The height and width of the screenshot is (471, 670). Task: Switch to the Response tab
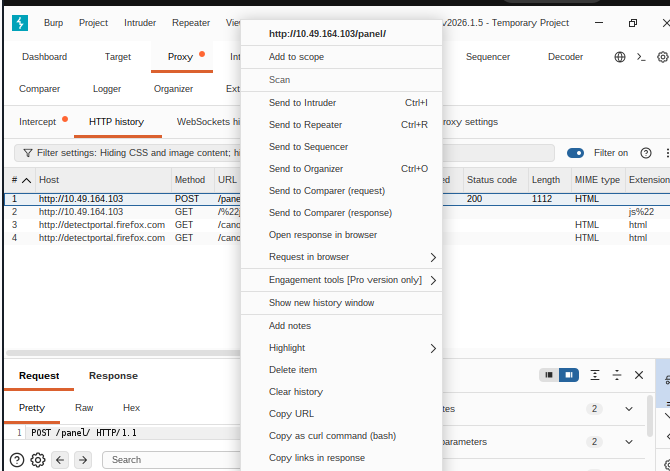click(113, 376)
